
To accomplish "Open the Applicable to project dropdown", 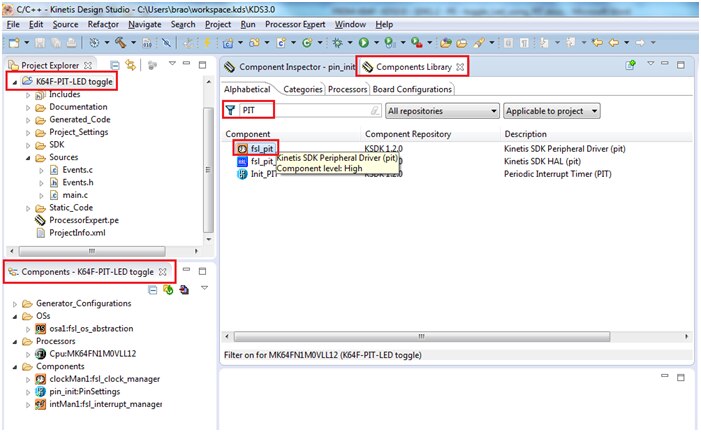I will point(552,111).
